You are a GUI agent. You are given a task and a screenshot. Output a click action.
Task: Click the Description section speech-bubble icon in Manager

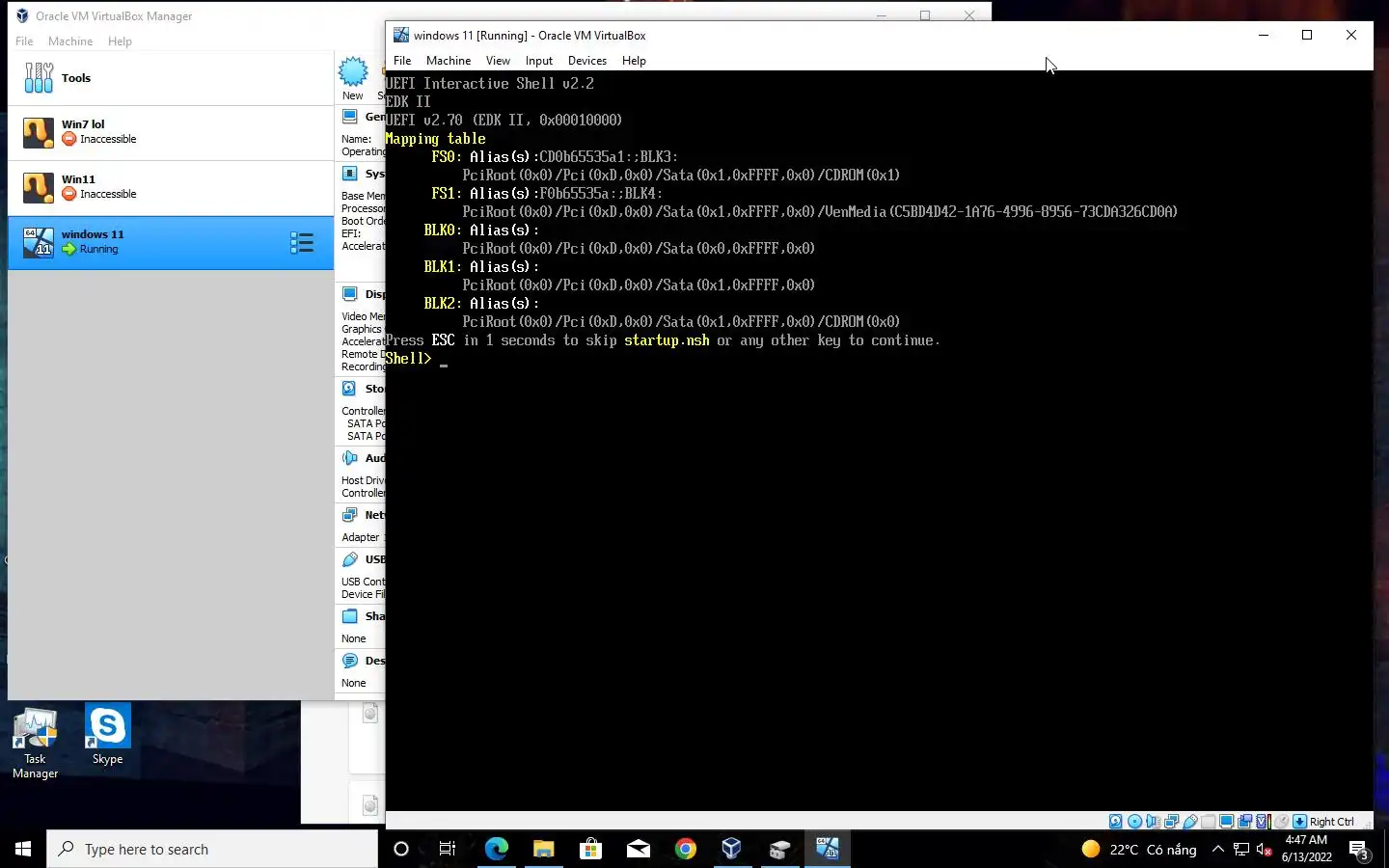[x=349, y=661]
